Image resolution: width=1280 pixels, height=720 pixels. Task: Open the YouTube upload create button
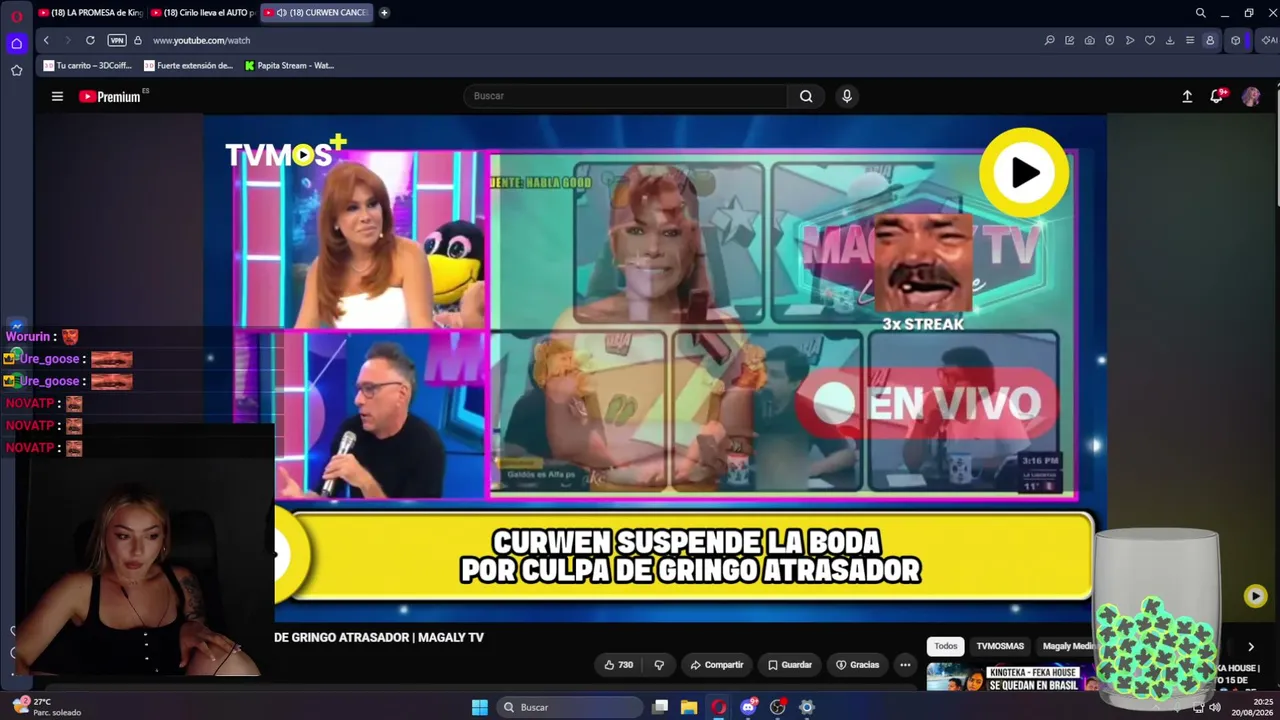(x=1187, y=97)
